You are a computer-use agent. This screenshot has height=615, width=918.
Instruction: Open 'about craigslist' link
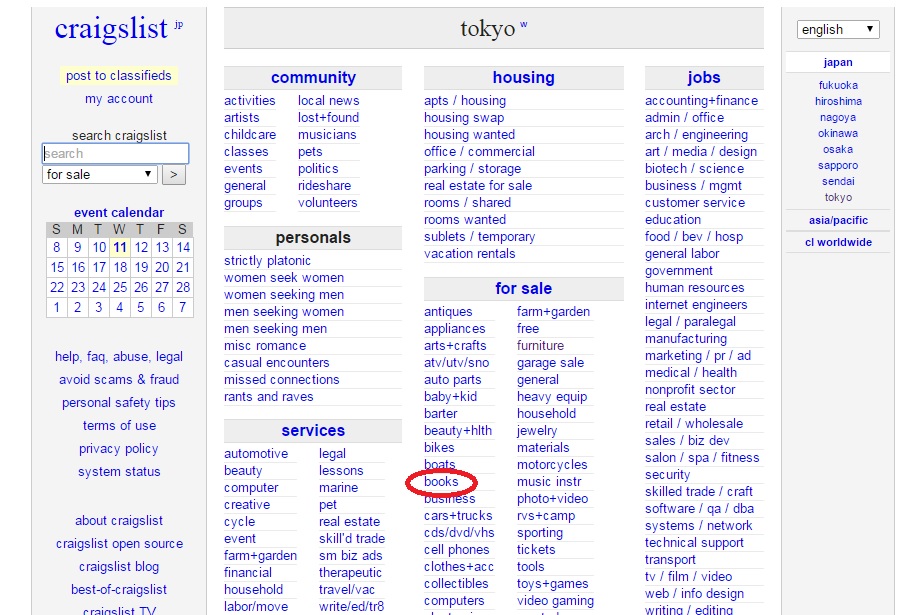click(119, 521)
